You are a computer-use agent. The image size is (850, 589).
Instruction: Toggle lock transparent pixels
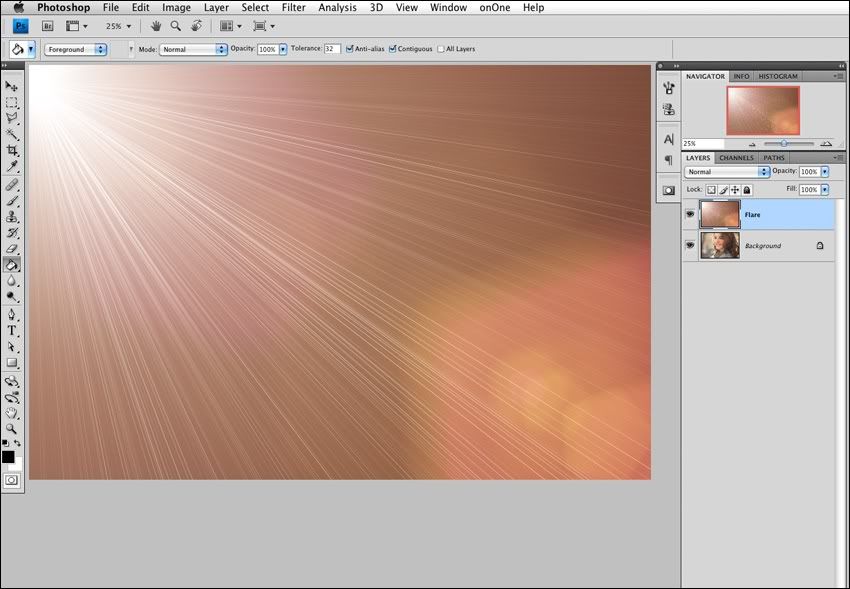tap(711, 190)
